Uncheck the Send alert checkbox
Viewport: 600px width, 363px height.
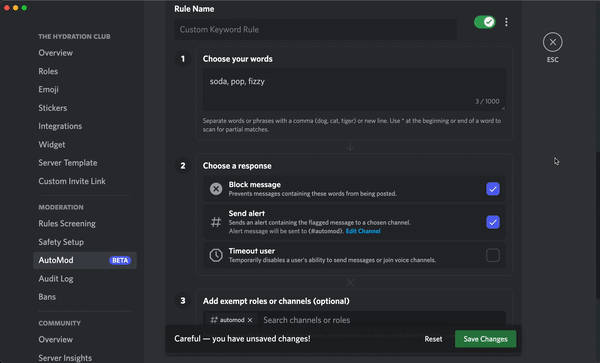point(492,222)
